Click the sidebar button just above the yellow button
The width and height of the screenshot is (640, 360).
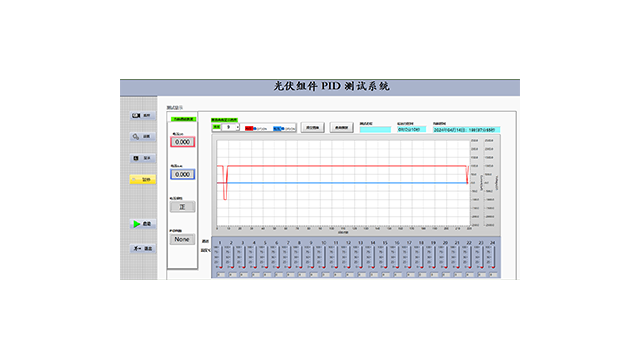142,158
